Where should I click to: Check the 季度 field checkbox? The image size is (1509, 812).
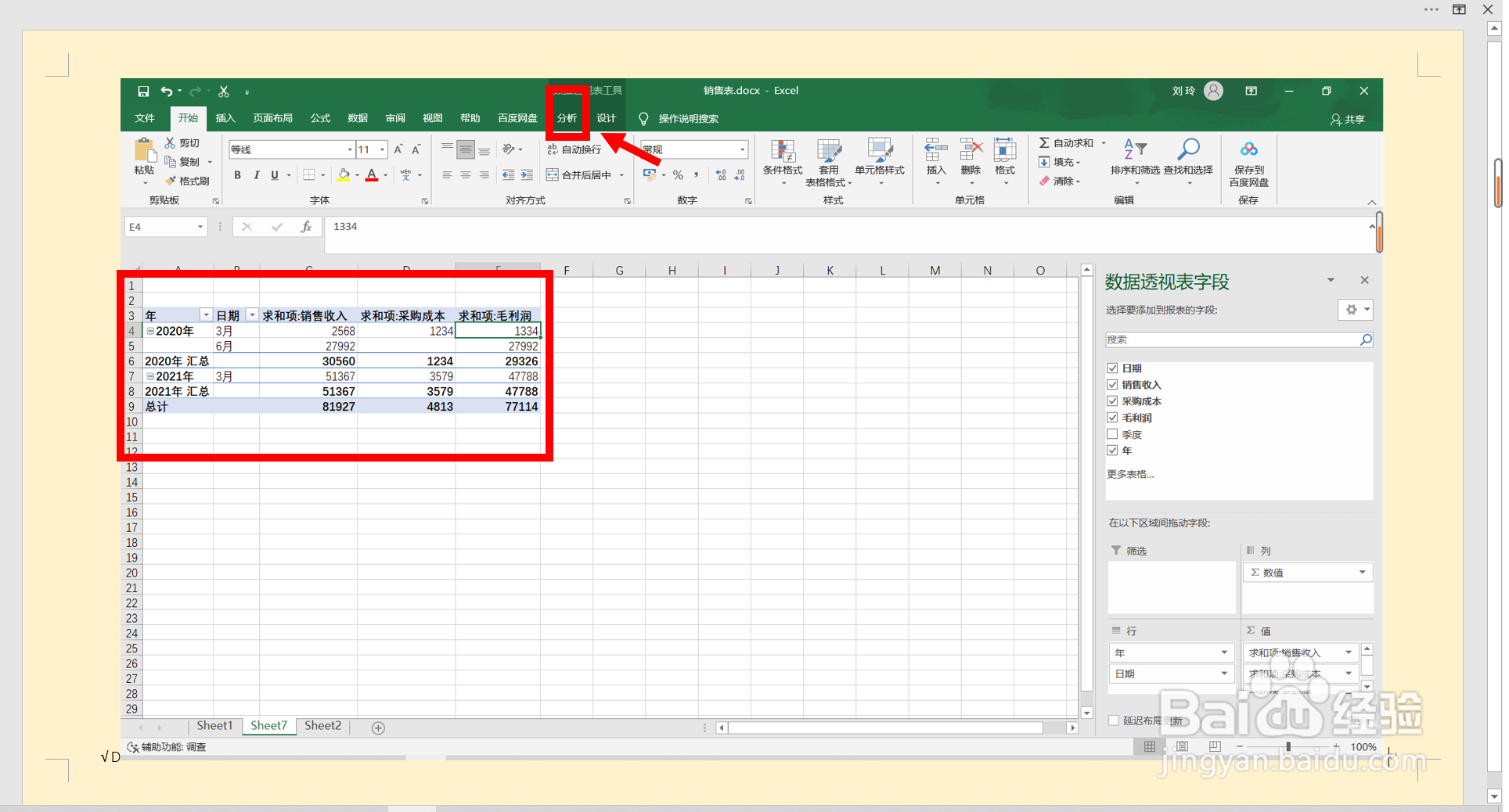tap(1112, 434)
